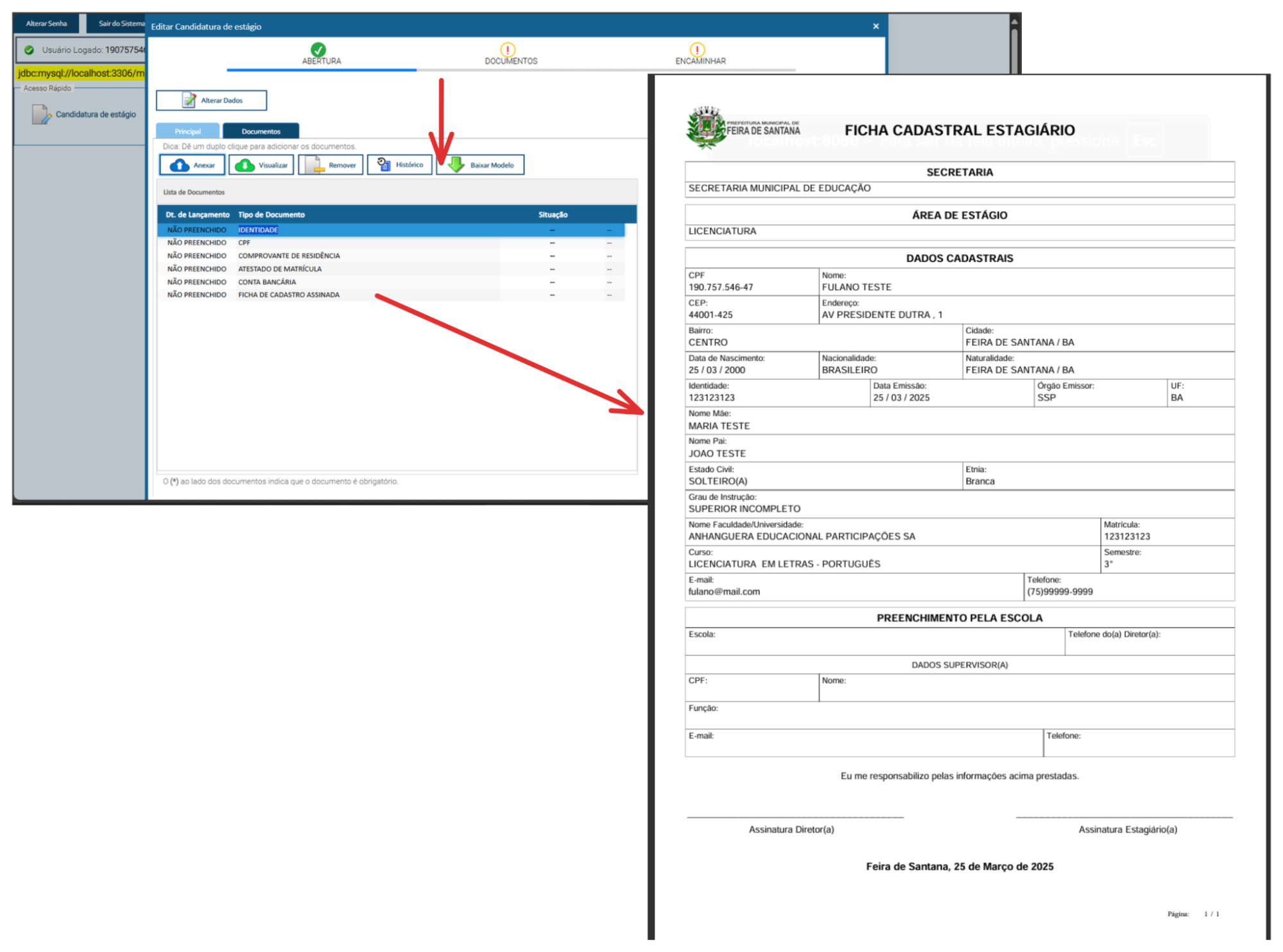This screenshot has width=1283, height=952.
Task: Click the ABERTURA green checkmark step
Action: click(x=318, y=50)
